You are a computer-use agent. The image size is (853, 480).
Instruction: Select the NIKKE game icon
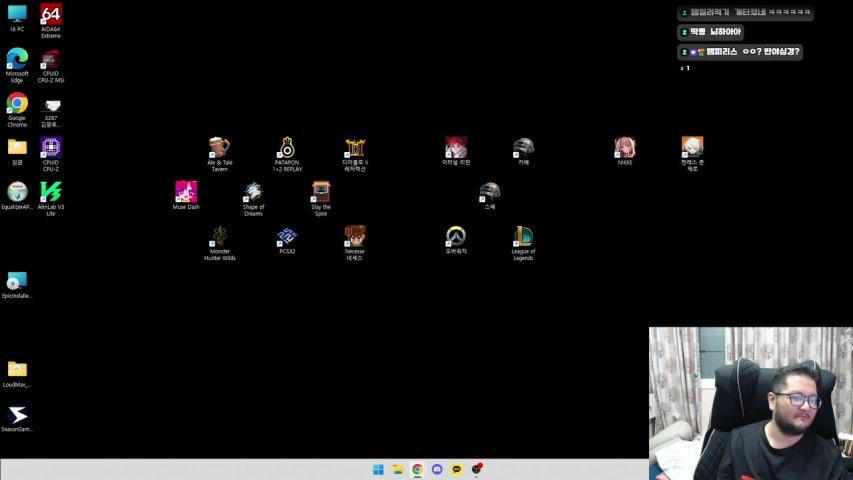[625, 148]
